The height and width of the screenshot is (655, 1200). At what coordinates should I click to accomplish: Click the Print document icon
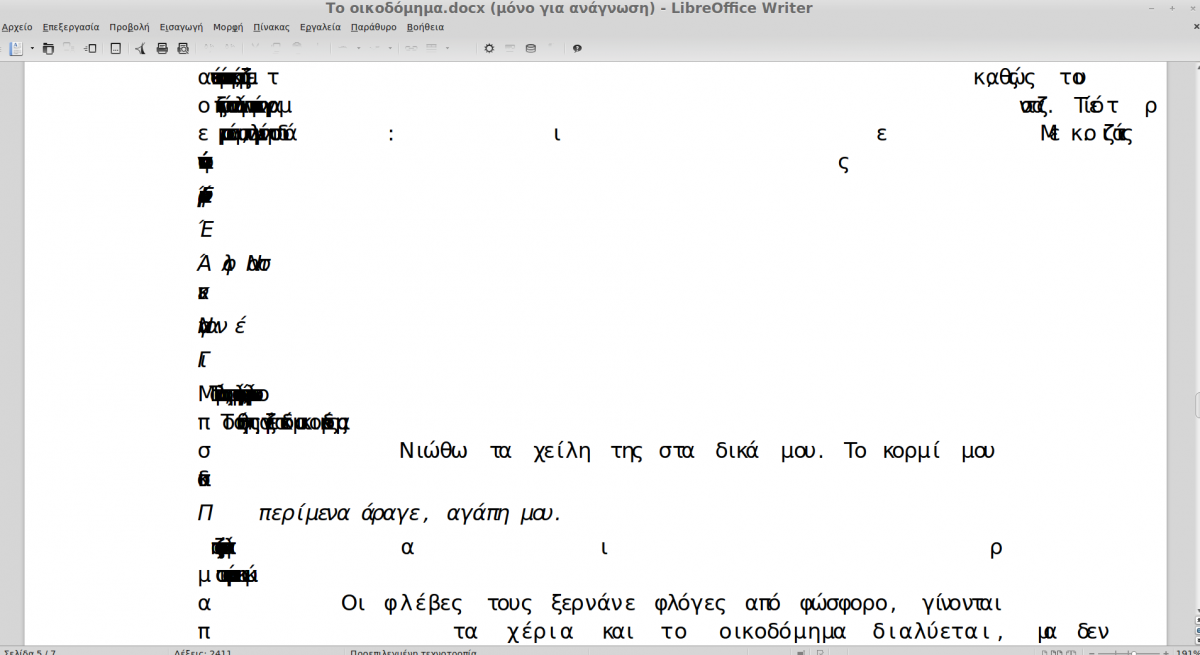click(x=162, y=48)
